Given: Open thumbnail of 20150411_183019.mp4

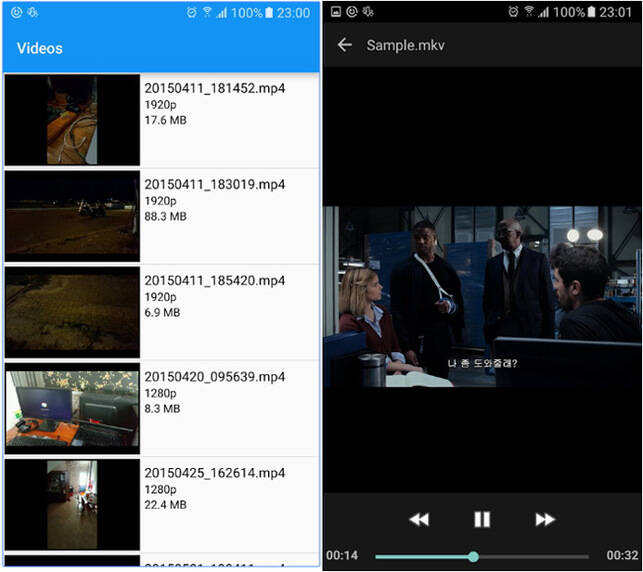Looking at the screenshot, I should click(72, 216).
